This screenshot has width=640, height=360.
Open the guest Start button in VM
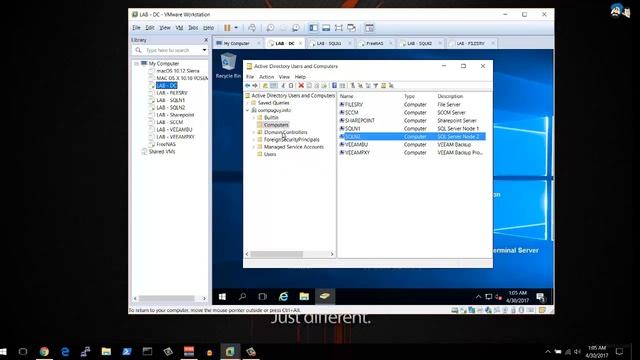coord(222,296)
